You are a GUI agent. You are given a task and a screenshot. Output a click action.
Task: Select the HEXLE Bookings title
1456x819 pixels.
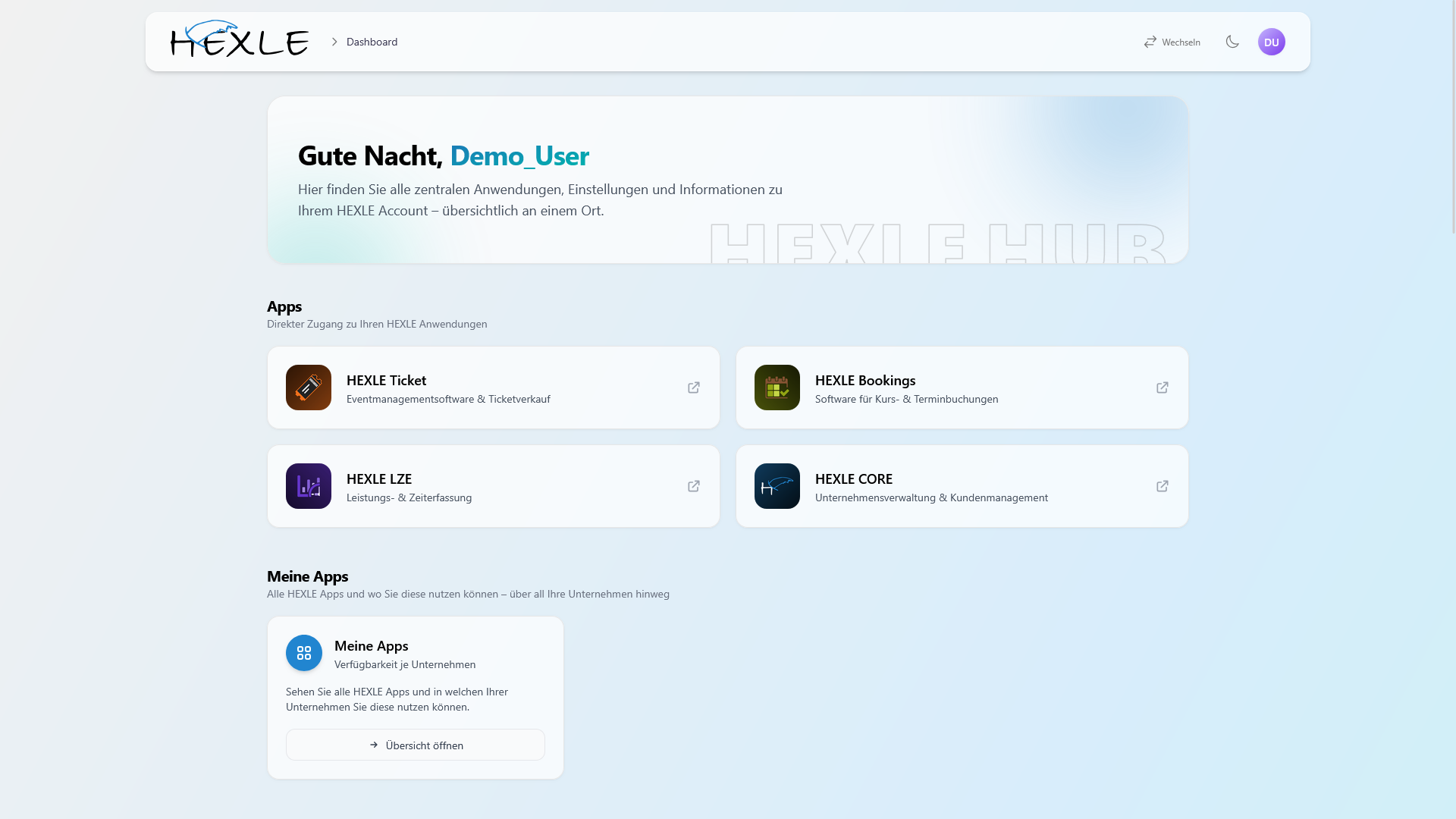click(865, 380)
